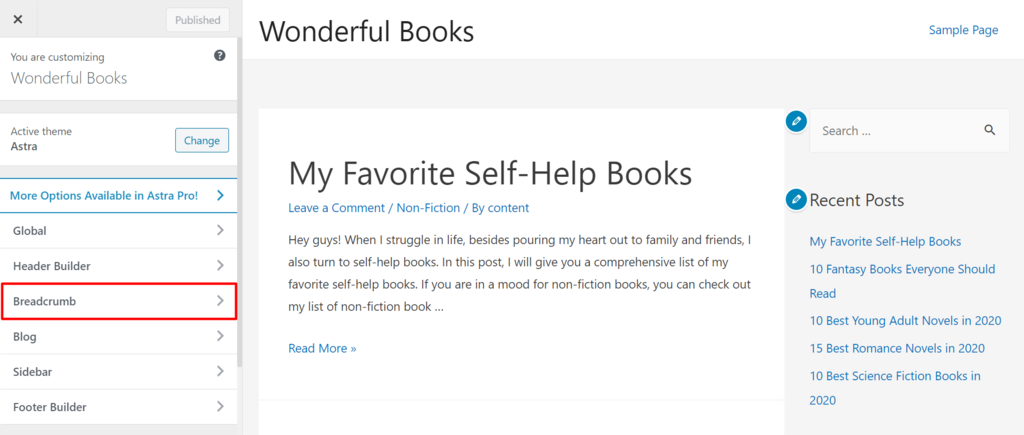Screen dimensions: 1024x435
Task: Click the help question mark icon
Action: click(x=220, y=56)
